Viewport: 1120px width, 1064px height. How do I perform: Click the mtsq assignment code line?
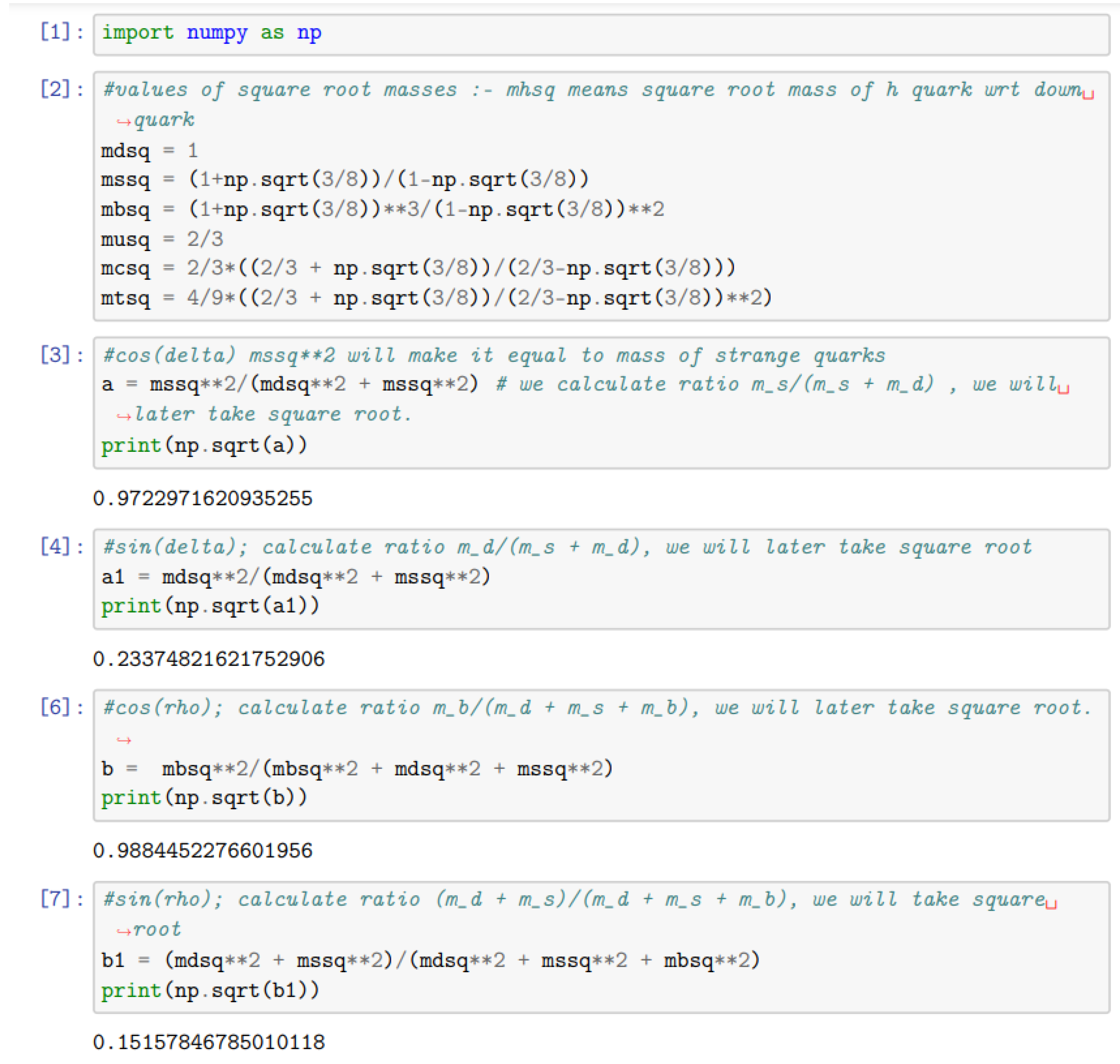tap(436, 298)
